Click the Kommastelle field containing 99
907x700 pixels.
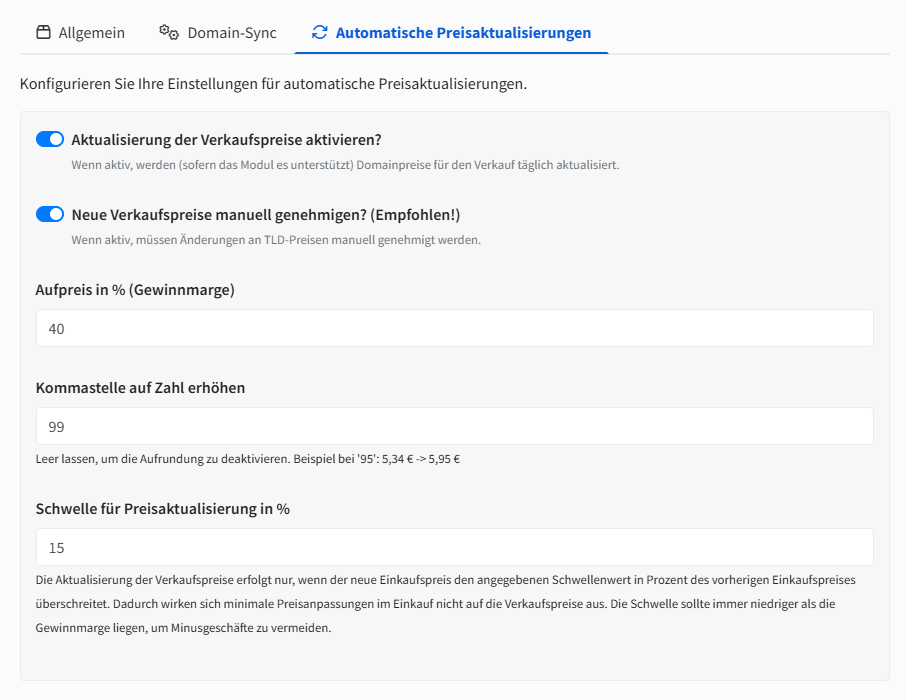tap(454, 426)
